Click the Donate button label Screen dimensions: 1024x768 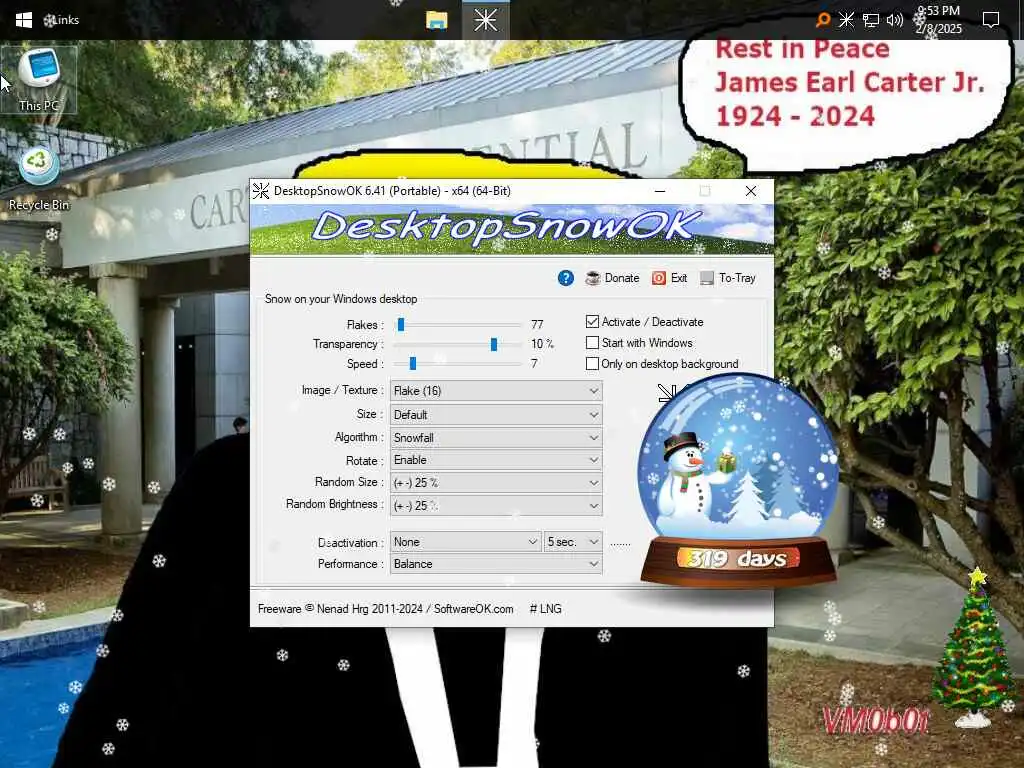622,278
